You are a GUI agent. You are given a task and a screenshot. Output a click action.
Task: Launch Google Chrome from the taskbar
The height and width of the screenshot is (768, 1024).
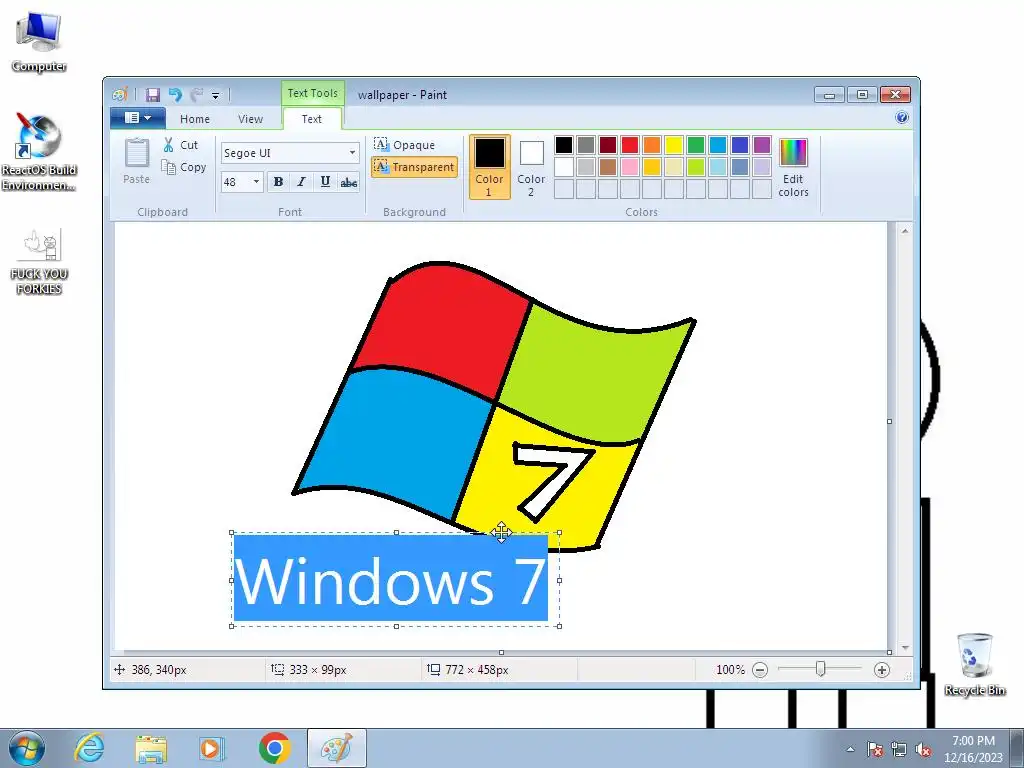pyautogui.click(x=274, y=748)
